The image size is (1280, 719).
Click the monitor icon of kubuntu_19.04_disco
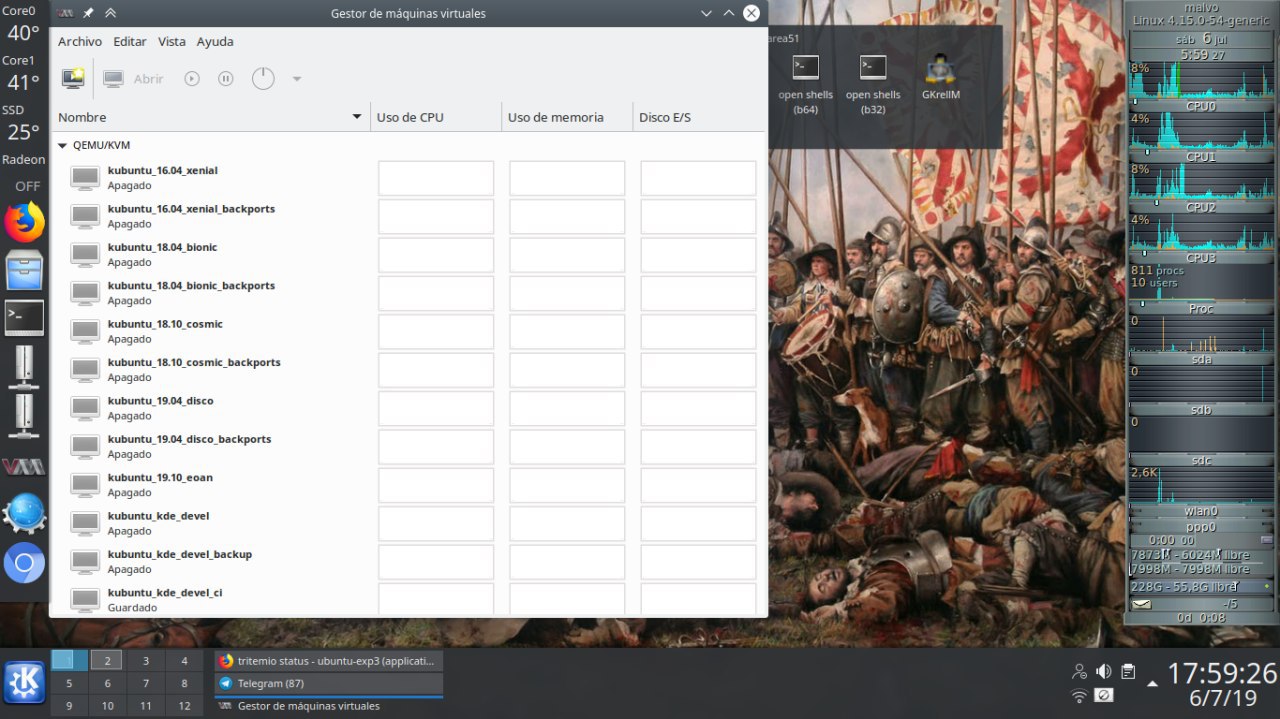coord(85,408)
